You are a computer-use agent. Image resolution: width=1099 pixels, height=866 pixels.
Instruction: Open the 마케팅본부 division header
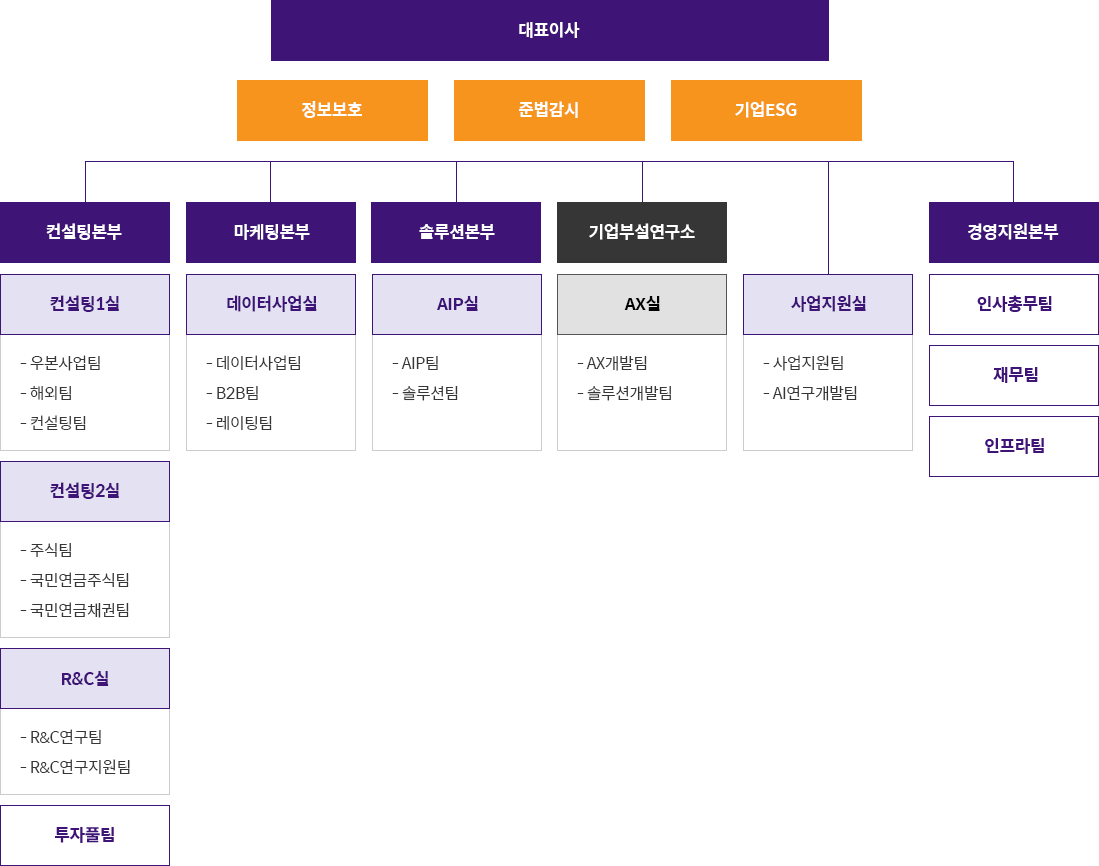(271, 232)
